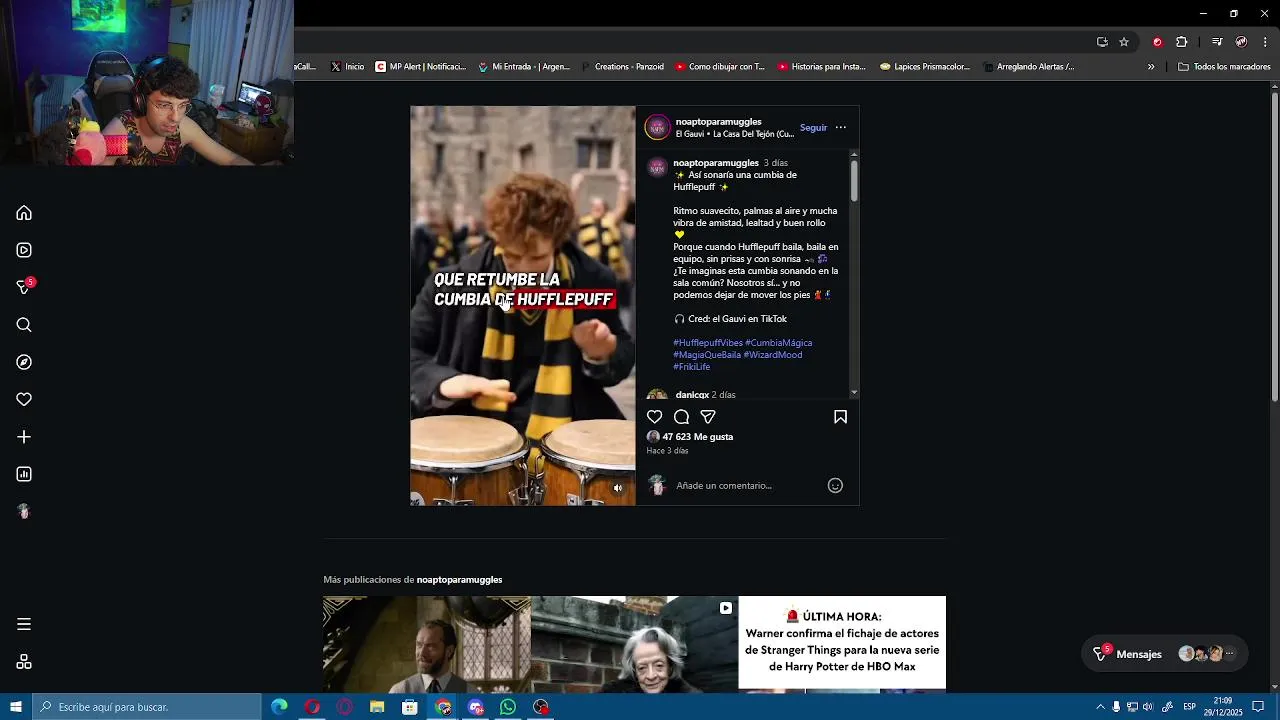Open the ÚLTIMA HORA Warner post thumbnail

point(842,644)
